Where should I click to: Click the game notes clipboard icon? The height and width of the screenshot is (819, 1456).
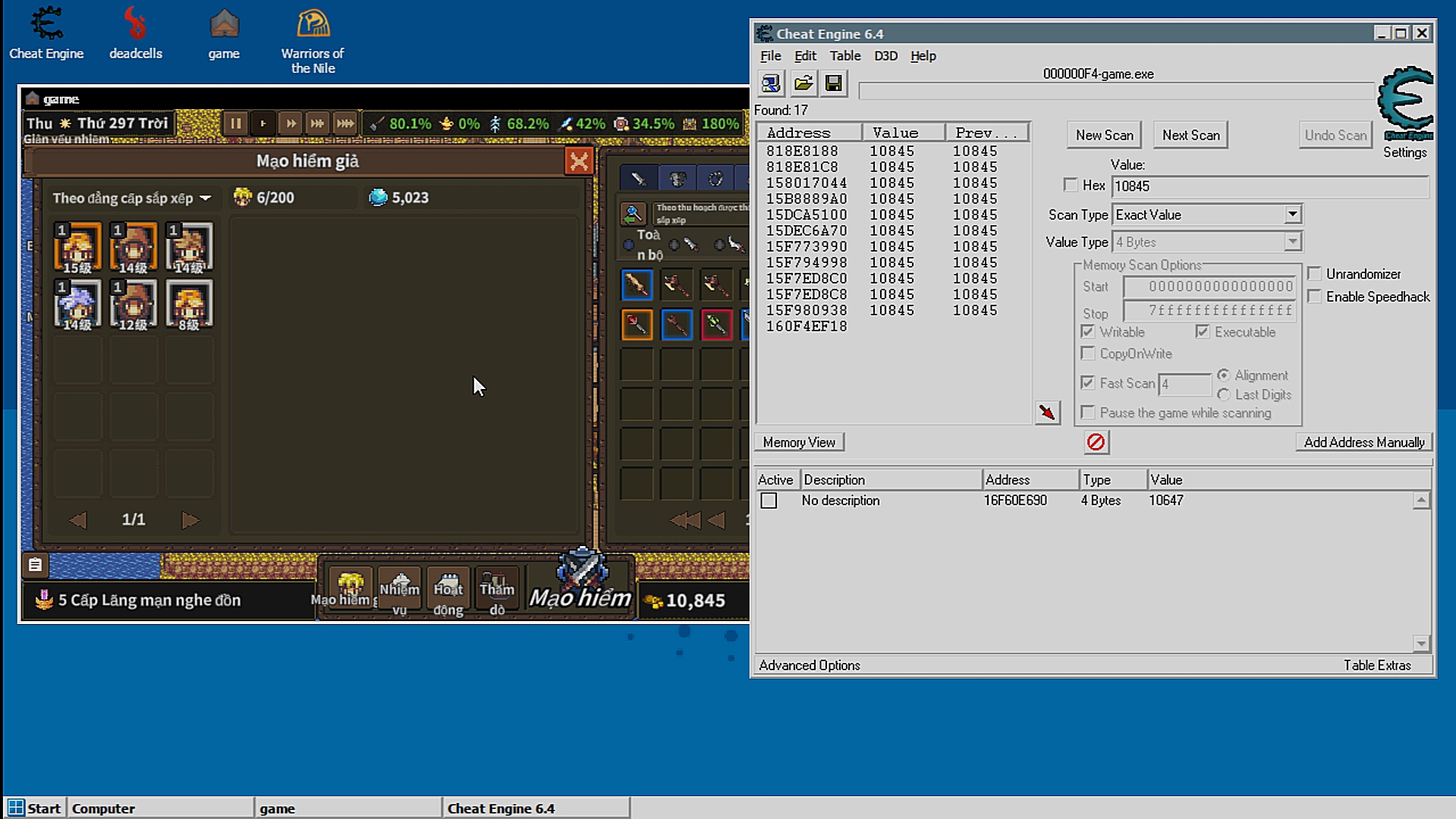pos(35,565)
